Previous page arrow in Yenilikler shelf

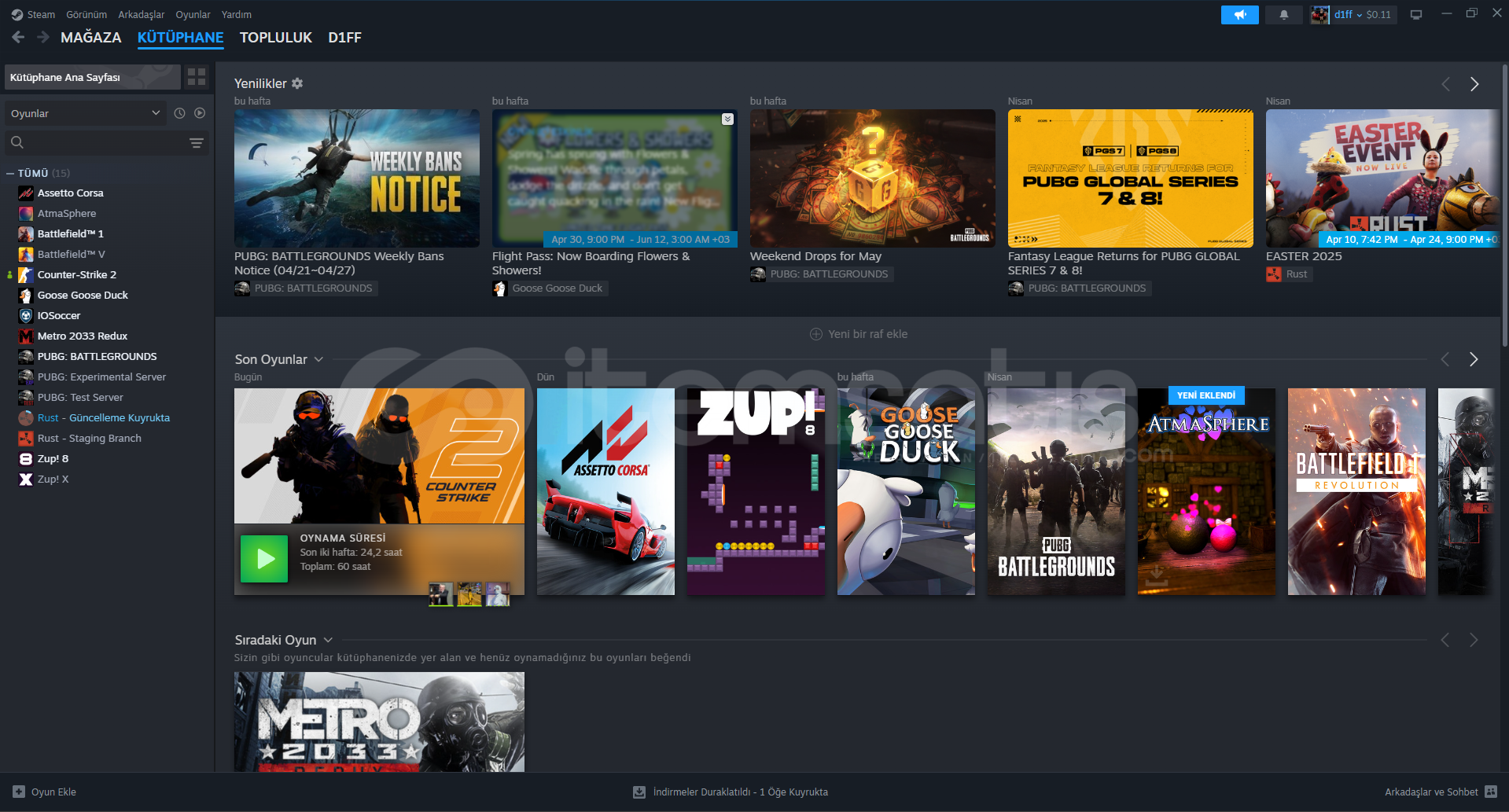(x=1445, y=84)
